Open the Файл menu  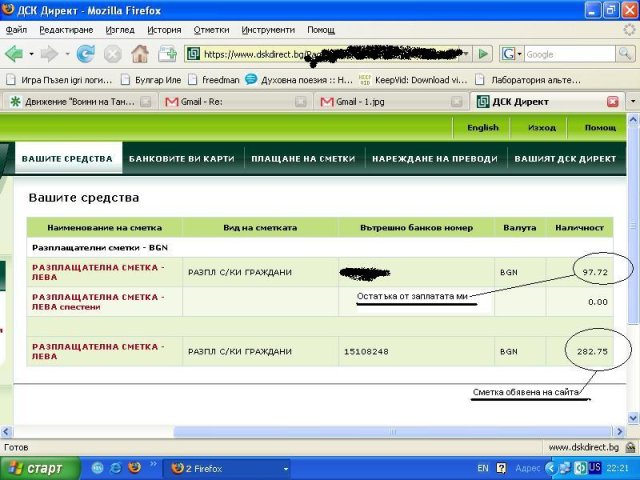click(x=16, y=30)
